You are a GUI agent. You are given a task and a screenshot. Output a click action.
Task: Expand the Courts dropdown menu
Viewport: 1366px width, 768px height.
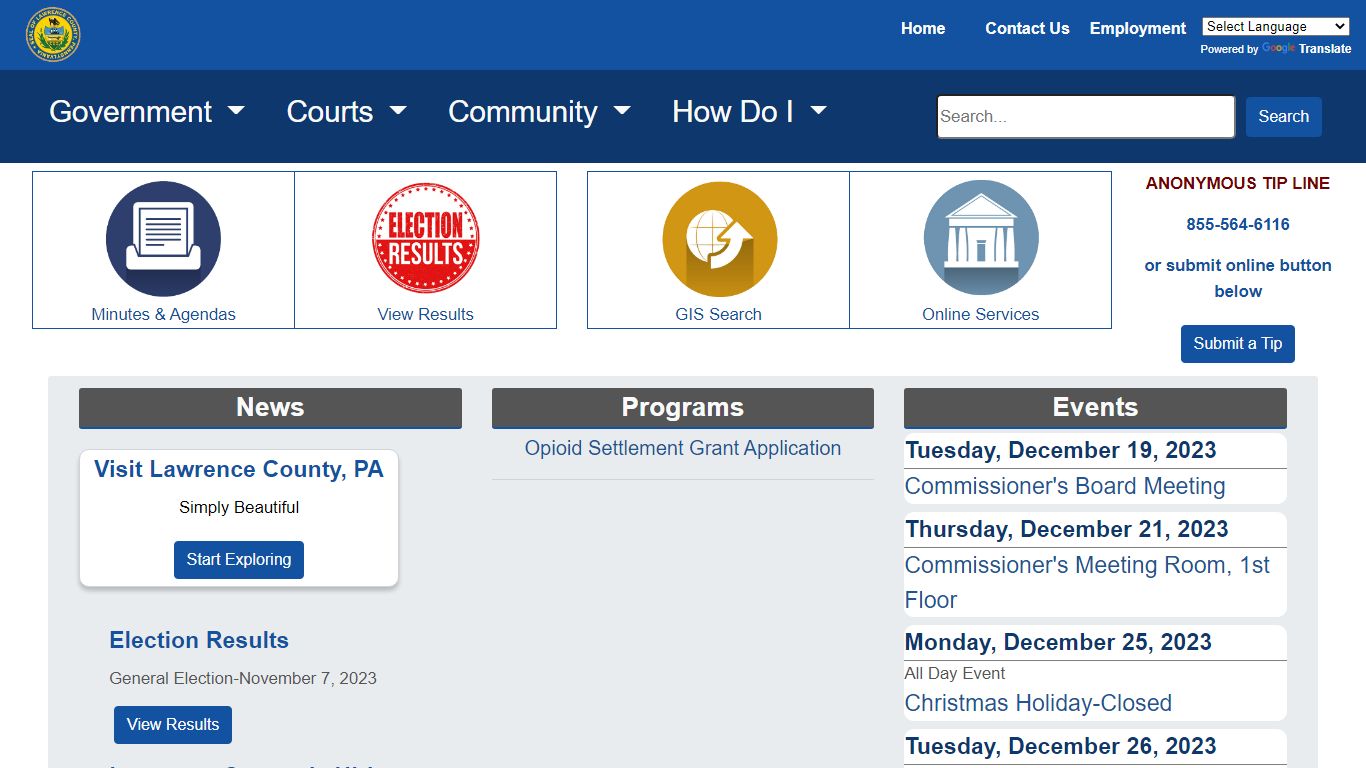[x=347, y=112]
